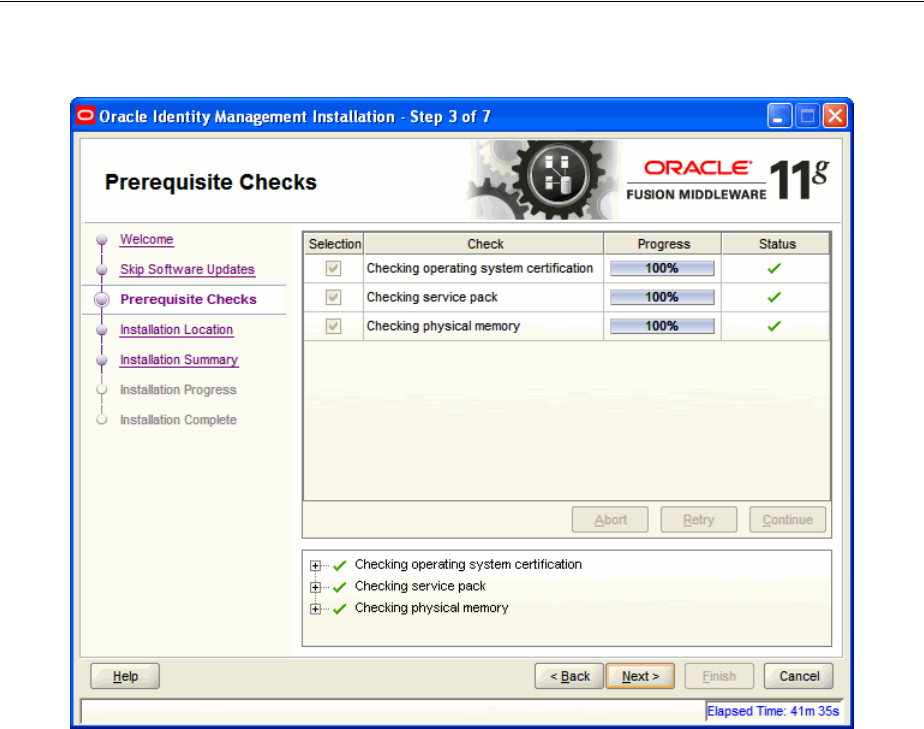The width and height of the screenshot is (924, 729).
Task: Click the window title 'Step 3 of 7' text
Action: click(x=450, y=117)
